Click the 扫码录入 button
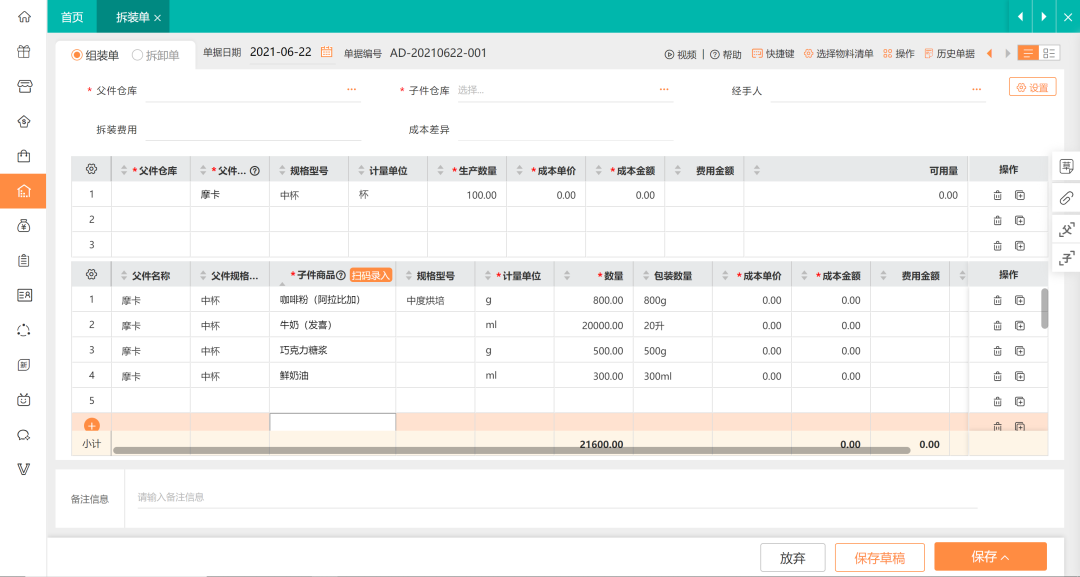Image resolution: width=1080 pixels, height=577 pixels. (371, 275)
